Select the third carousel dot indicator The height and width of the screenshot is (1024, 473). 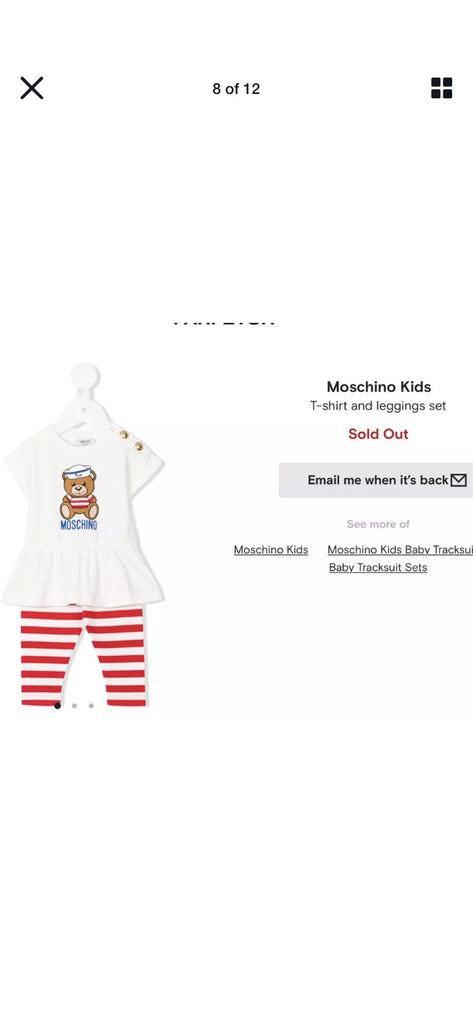click(x=91, y=705)
